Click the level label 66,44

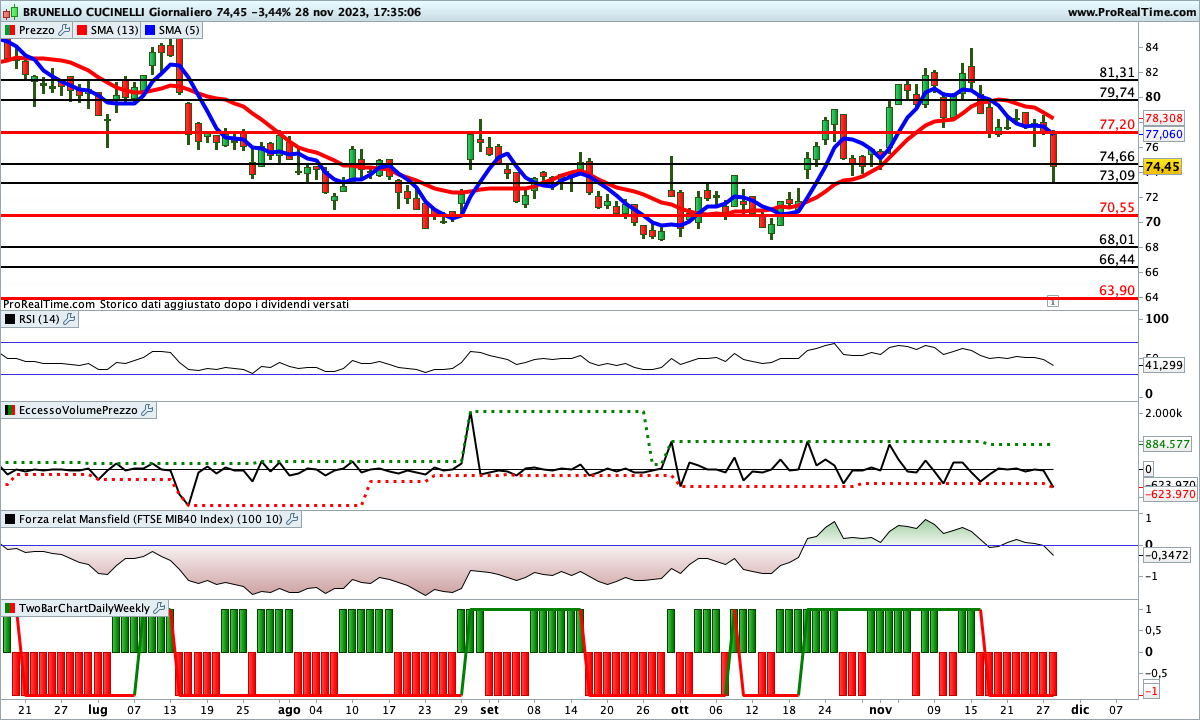pyautogui.click(x=1117, y=259)
